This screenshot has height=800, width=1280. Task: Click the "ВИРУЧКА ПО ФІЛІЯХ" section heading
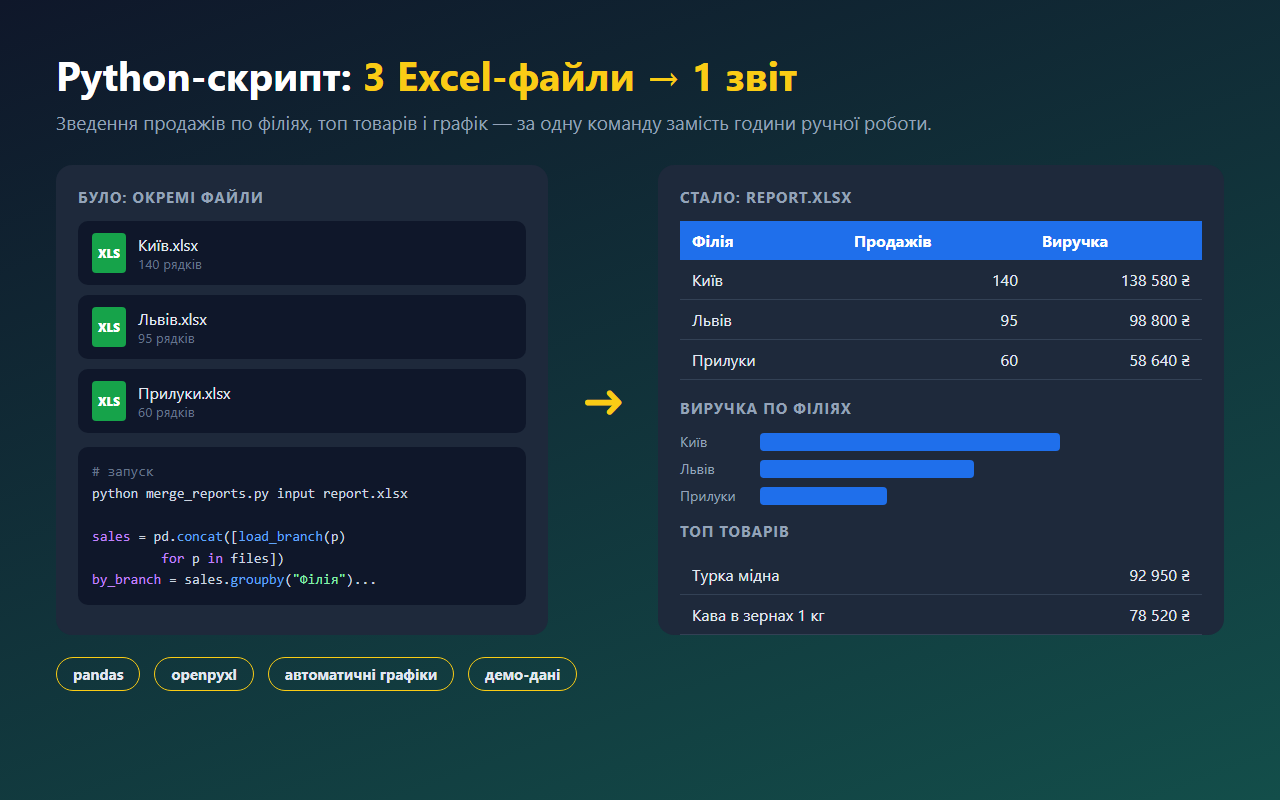tap(766, 409)
